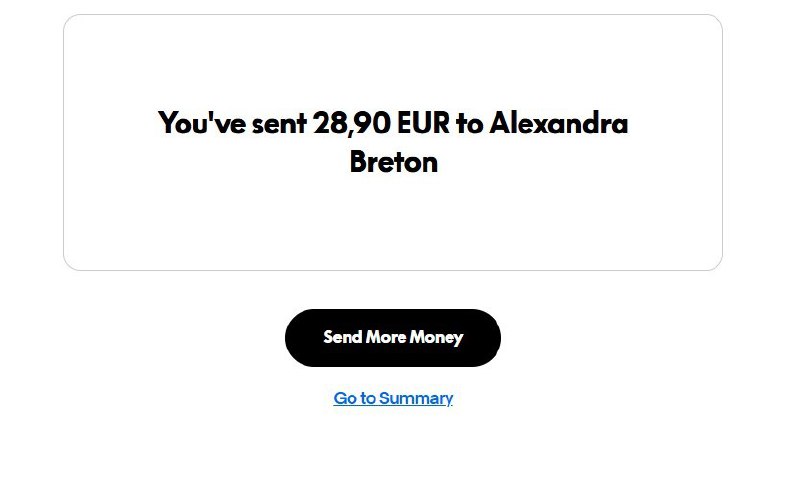Viewport: 800px width, 482px height.
Task: Click the Send More Money button
Action: (x=392, y=338)
